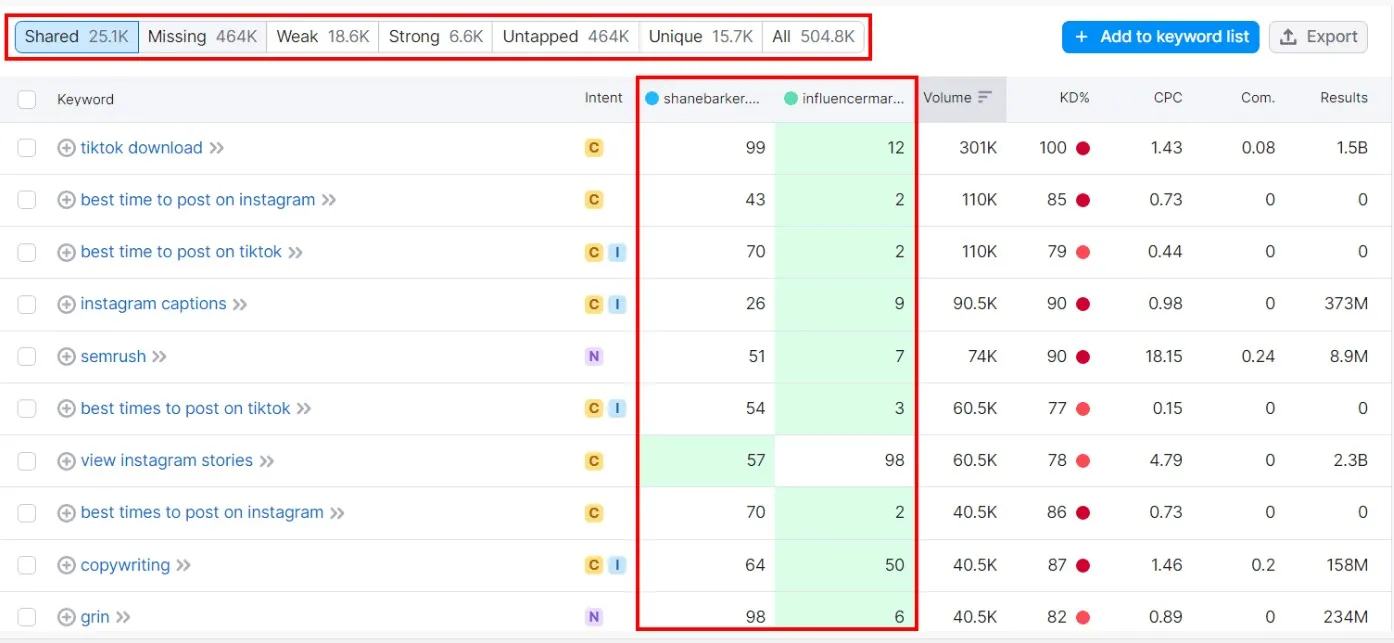Add 'copywriting' keyword using plus icon
This screenshot has height=643, width=1394.
click(x=66, y=565)
